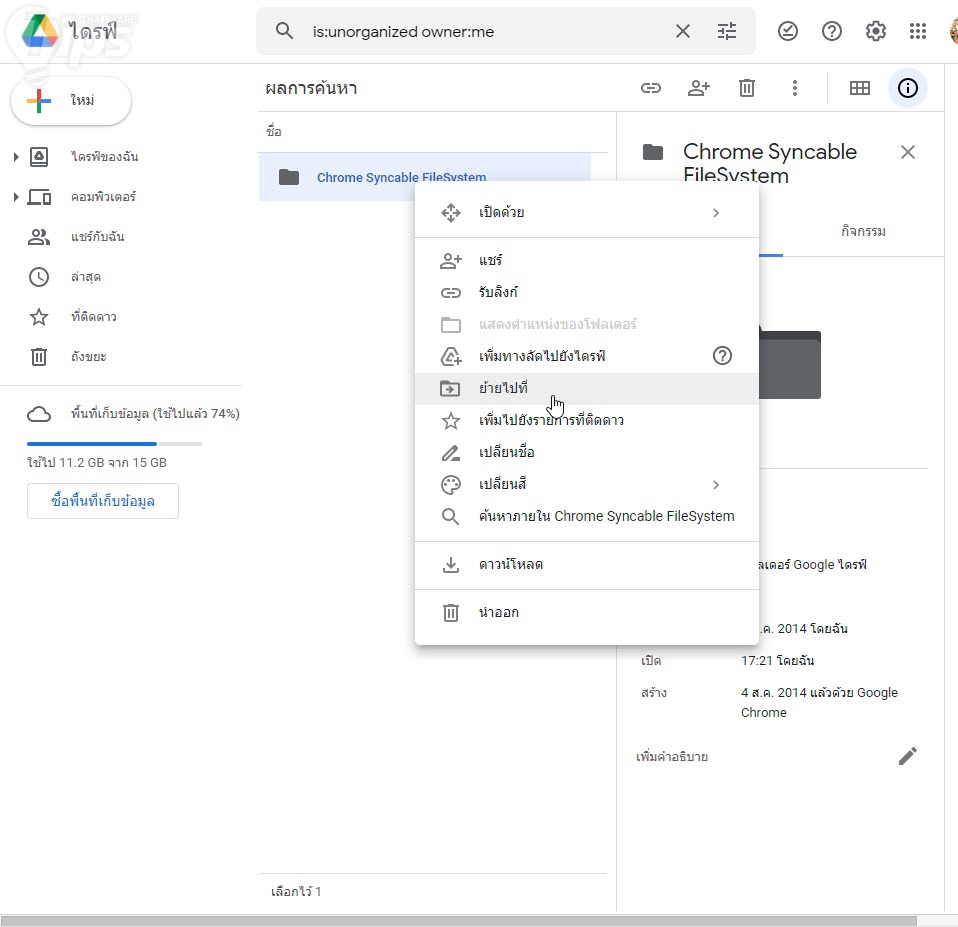Toggle the info details panel button
Screen dimensions: 958x927
pos(907,88)
